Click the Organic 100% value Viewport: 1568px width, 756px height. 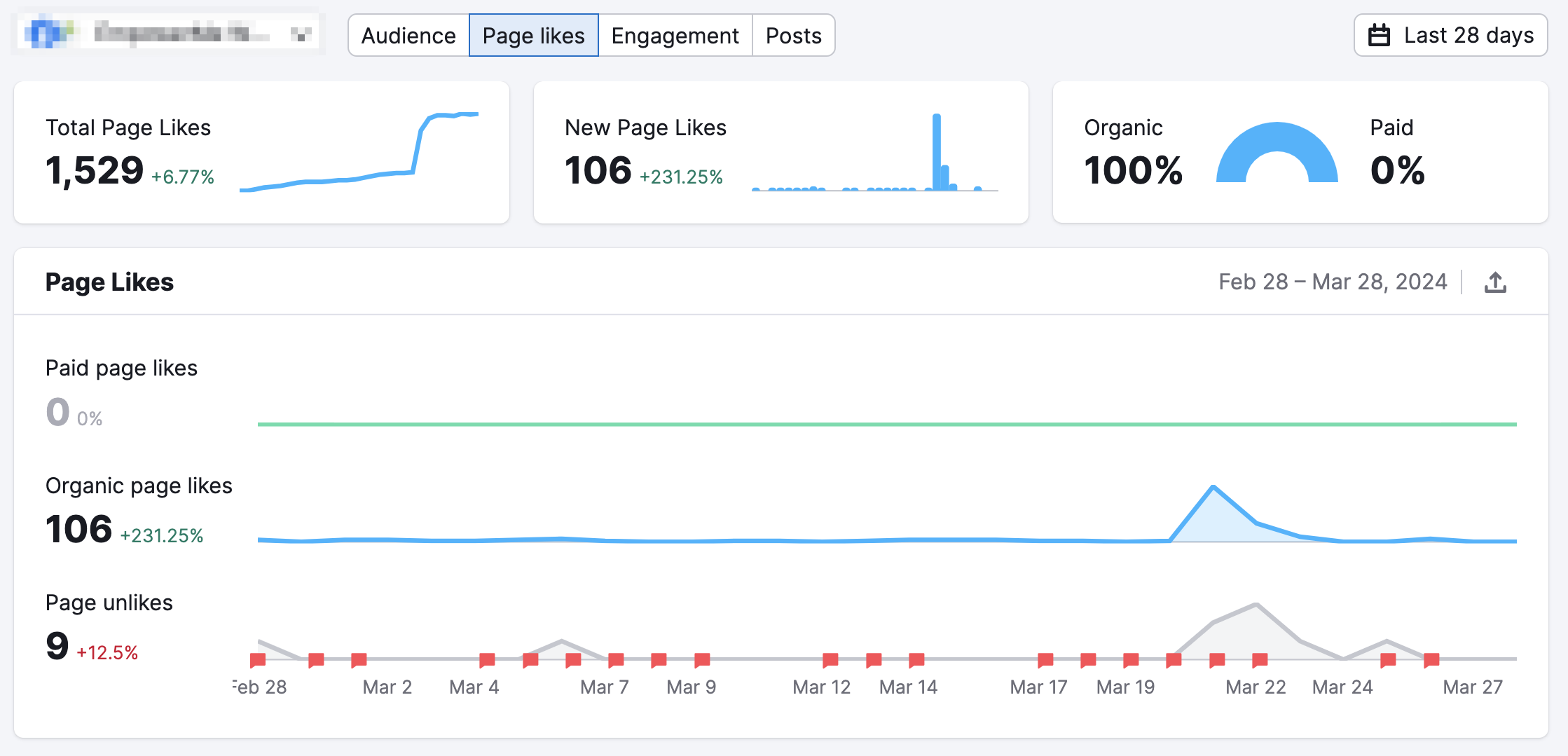[x=1133, y=170]
